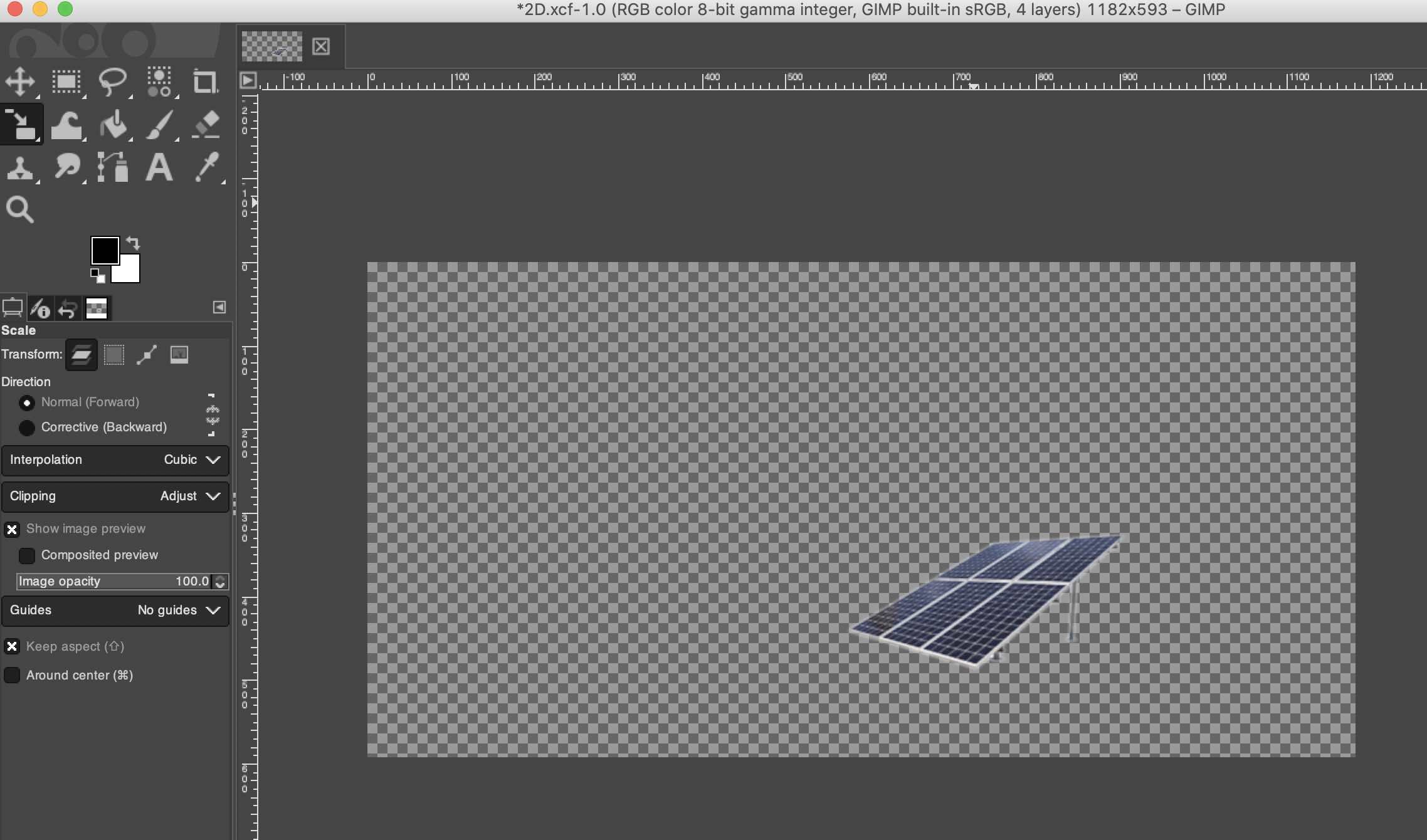Screen dimensions: 1427x840
Task: Open the Interpolation Cubic dropdown
Action: tap(115, 460)
